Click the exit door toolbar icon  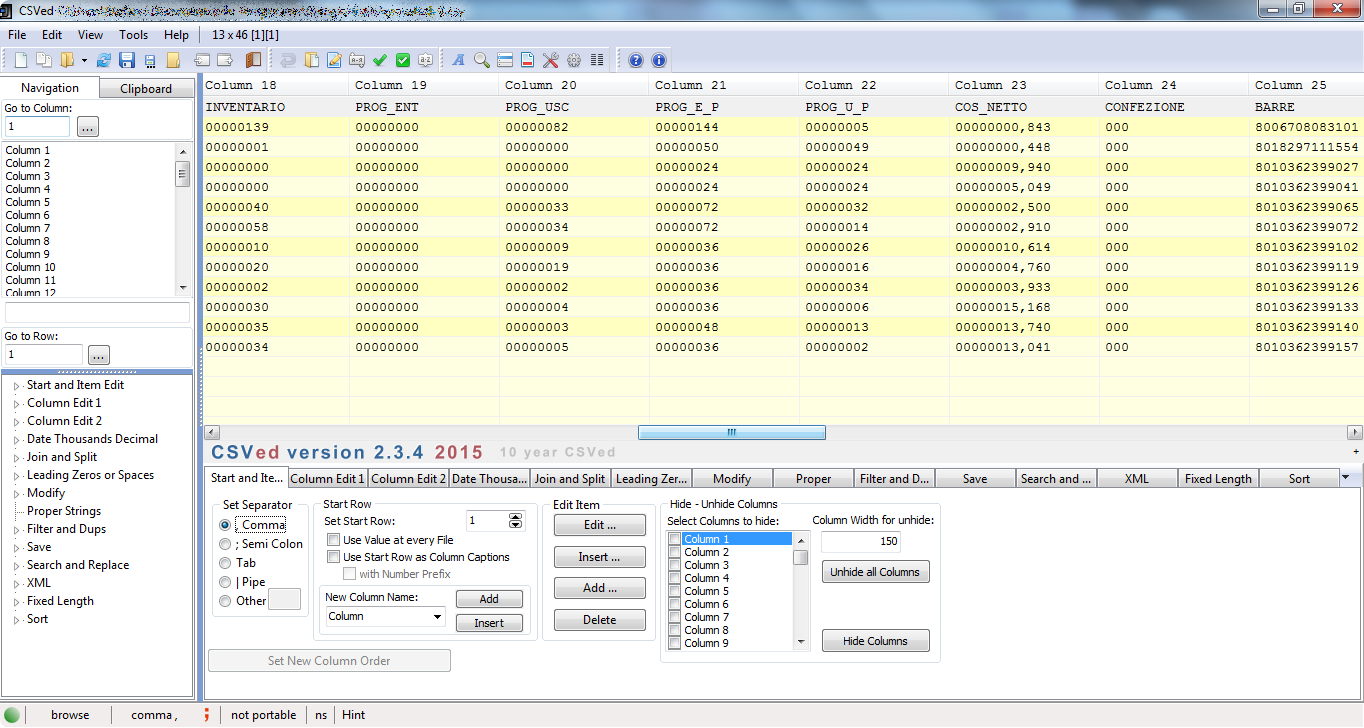coord(252,60)
